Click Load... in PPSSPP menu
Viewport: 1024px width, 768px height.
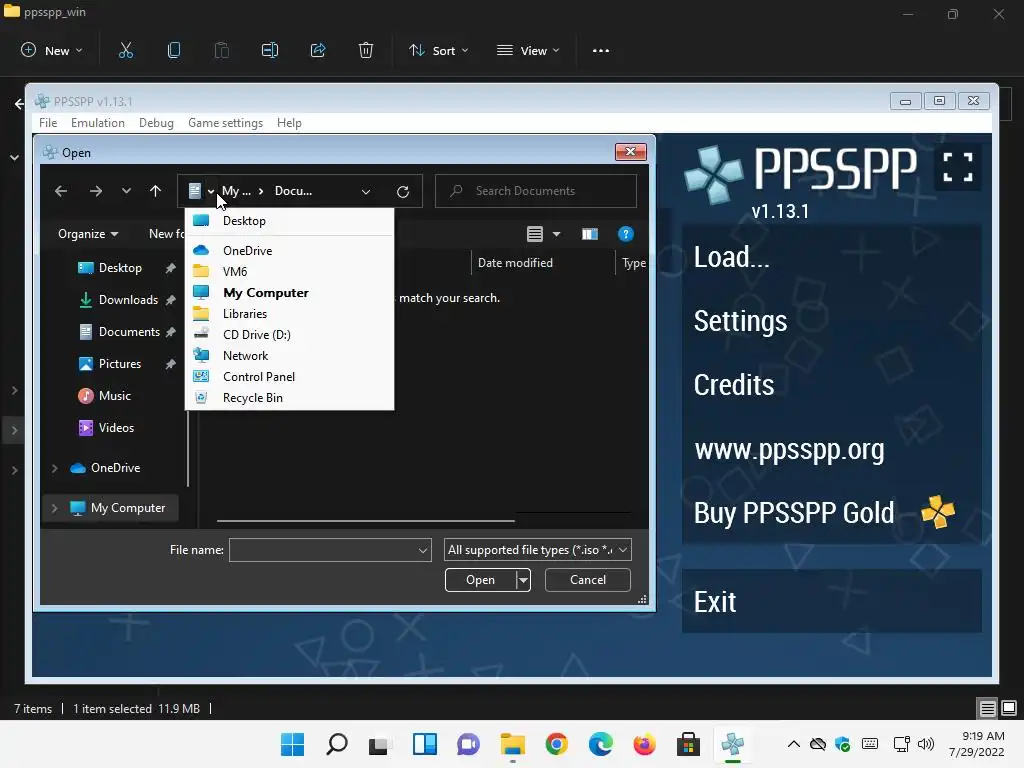(831, 257)
